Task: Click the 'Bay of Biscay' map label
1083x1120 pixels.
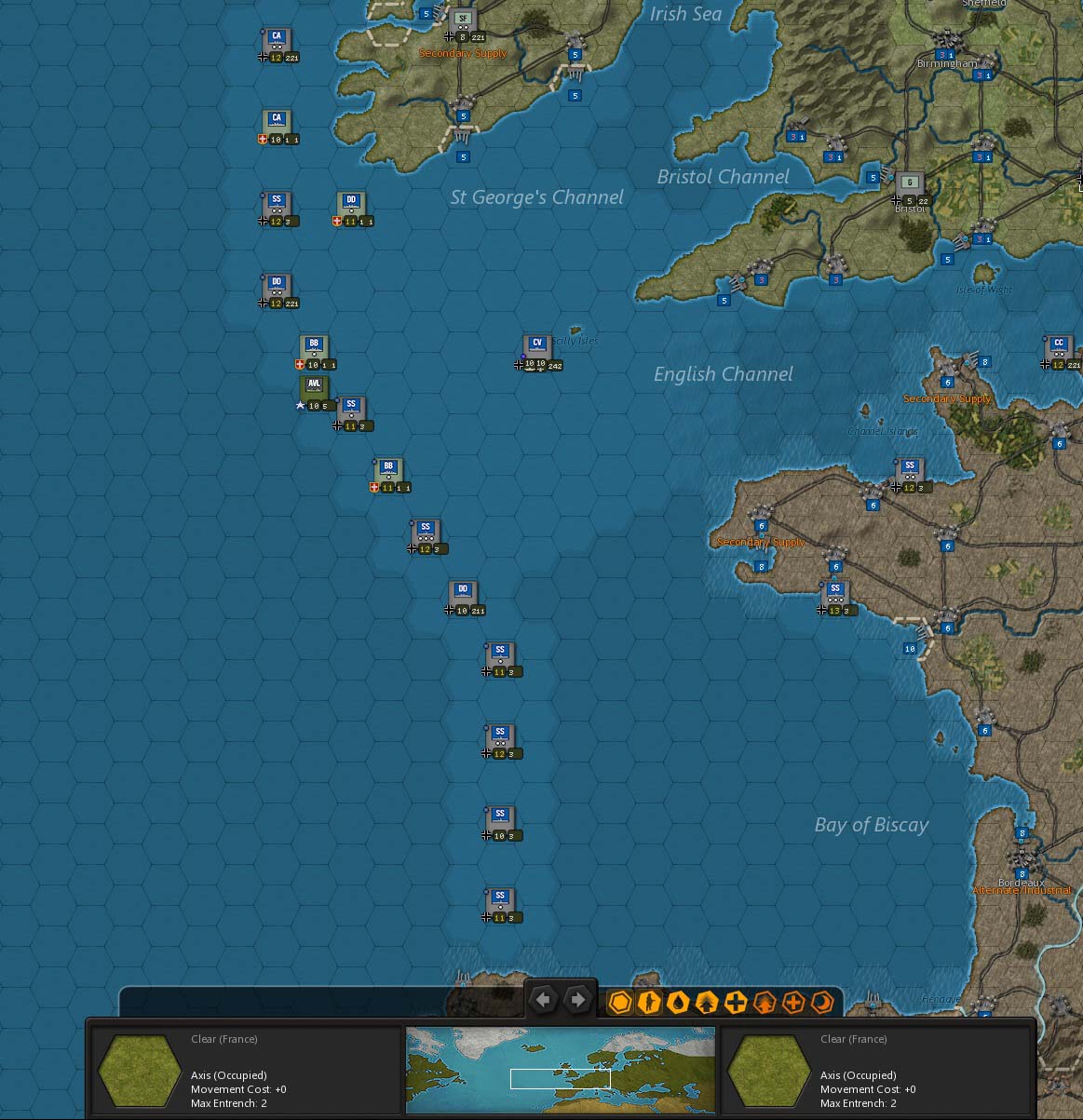Action: tap(871, 825)
